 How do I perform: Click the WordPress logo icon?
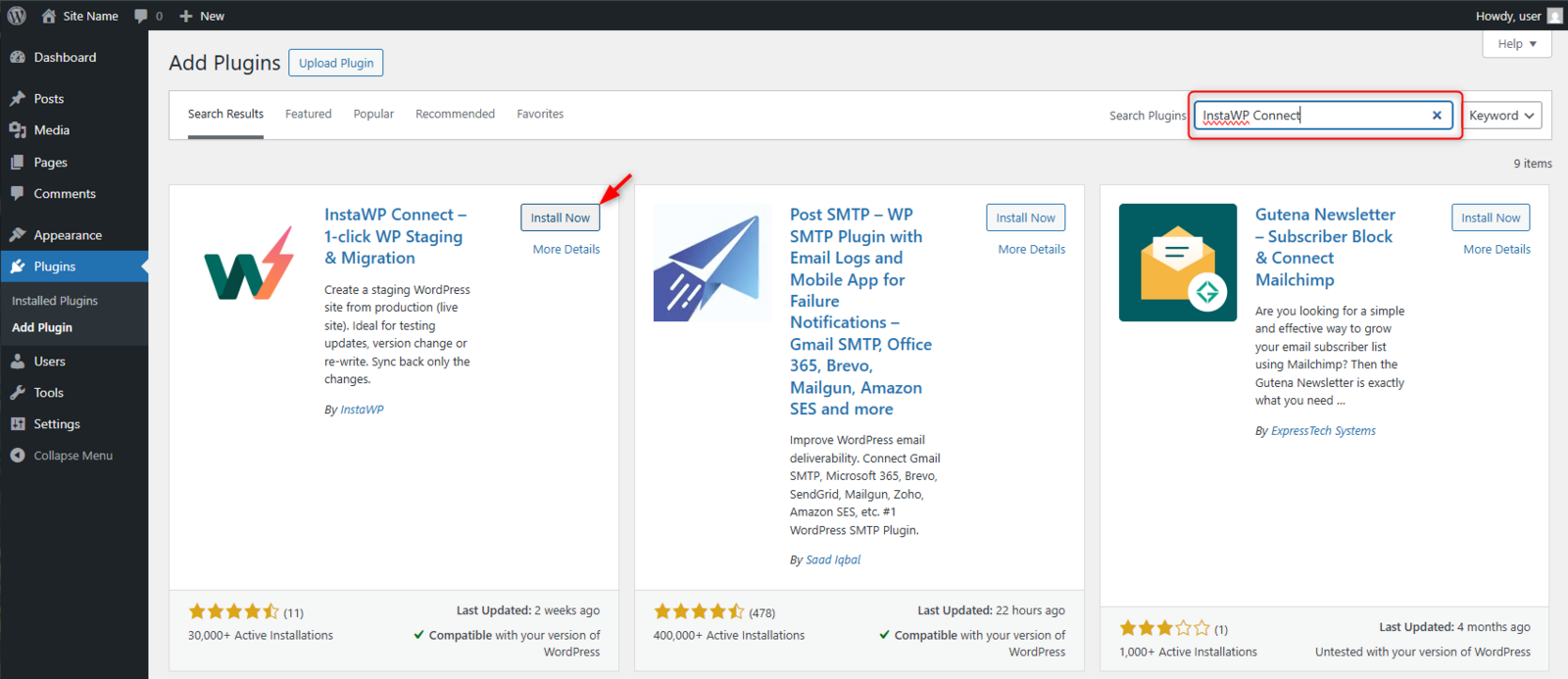click(17, 16)
